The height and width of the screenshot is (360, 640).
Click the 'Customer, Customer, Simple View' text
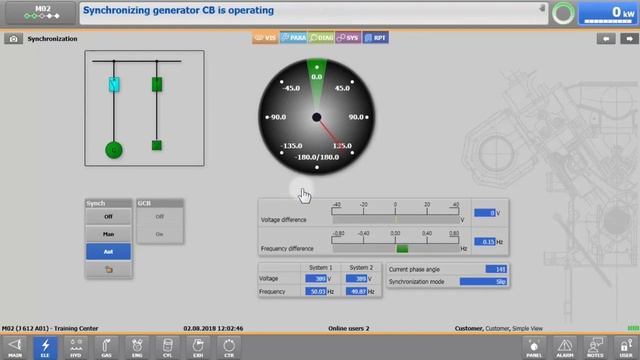[x=498, y=328]
